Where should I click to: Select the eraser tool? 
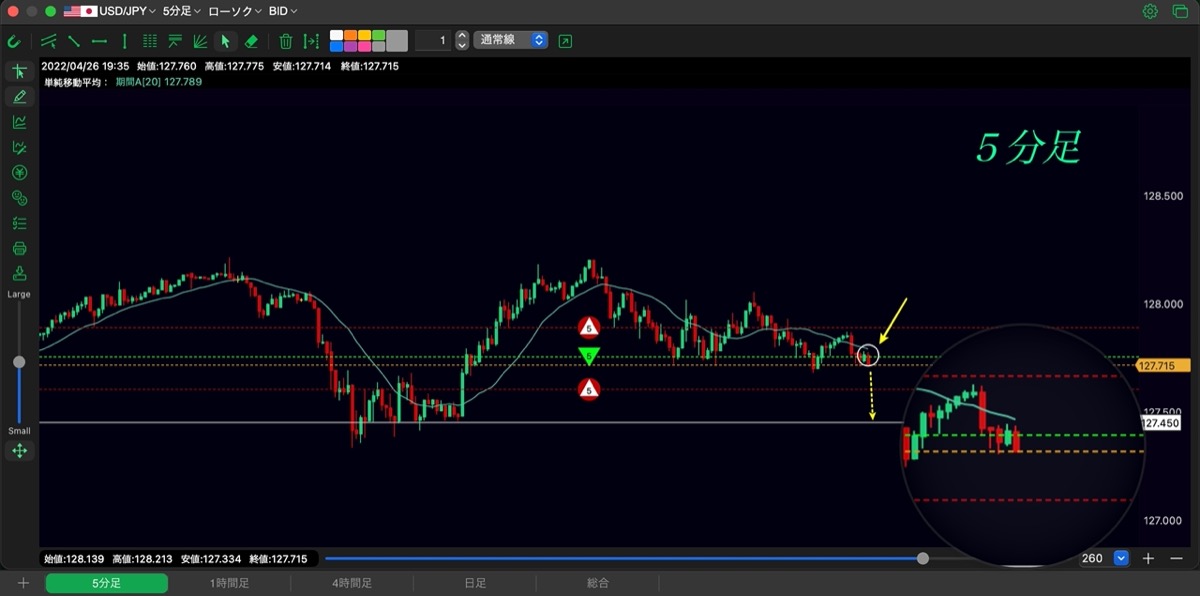[251, 41]
